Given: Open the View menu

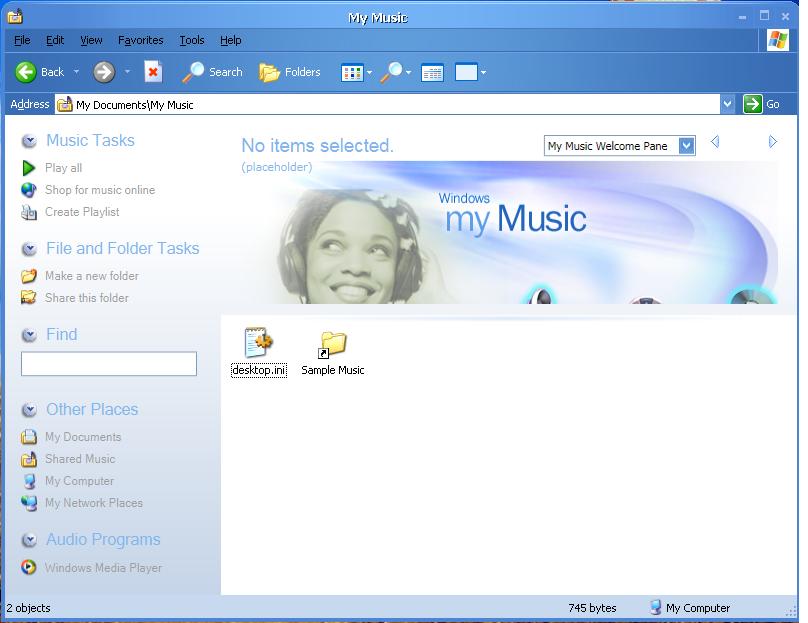Looking at the screenshot, I should tap(91, 40).
